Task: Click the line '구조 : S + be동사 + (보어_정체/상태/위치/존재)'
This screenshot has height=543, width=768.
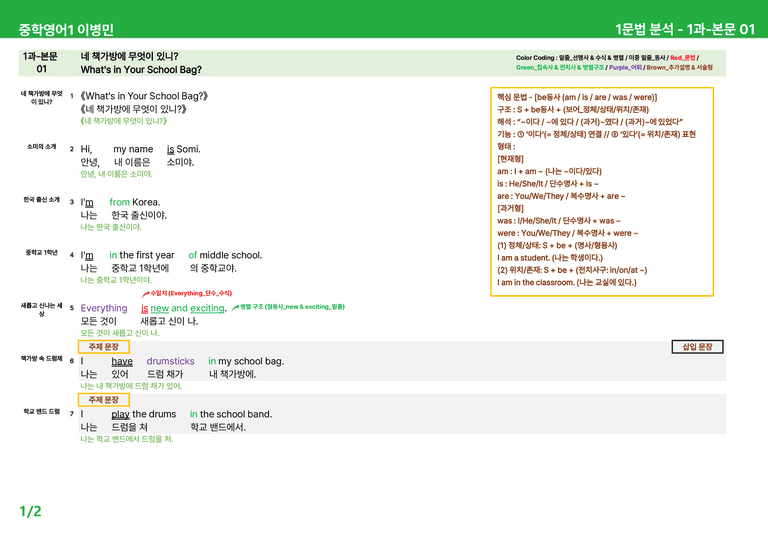Action: click(x=573, y=110)
